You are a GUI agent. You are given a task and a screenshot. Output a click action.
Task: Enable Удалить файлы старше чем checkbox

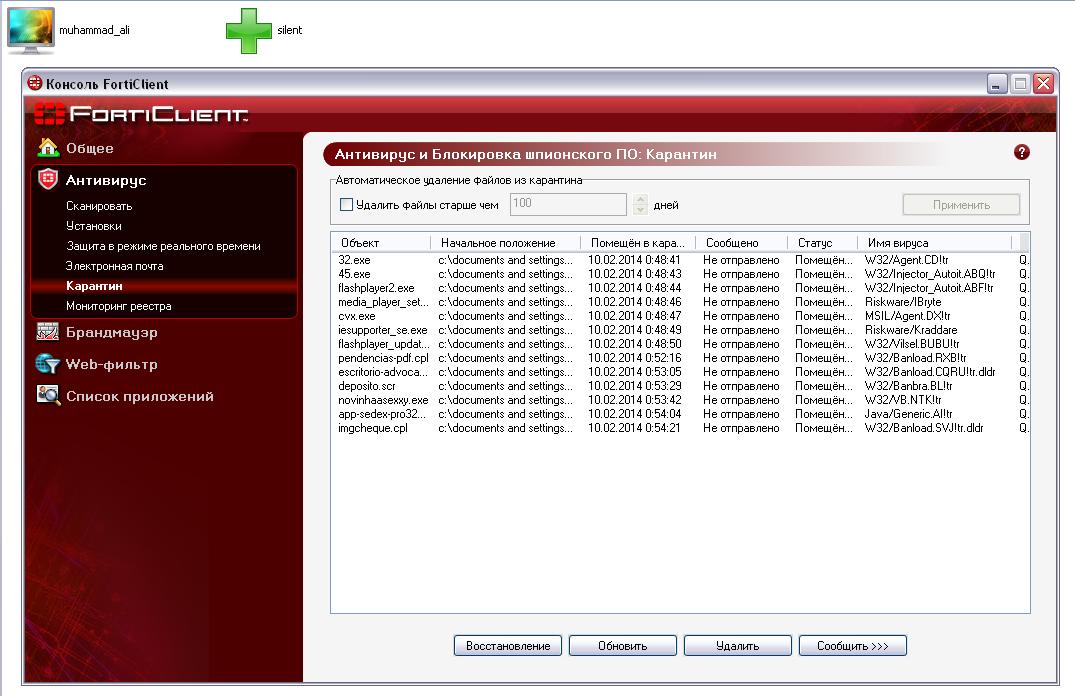[x=347, y=204]
